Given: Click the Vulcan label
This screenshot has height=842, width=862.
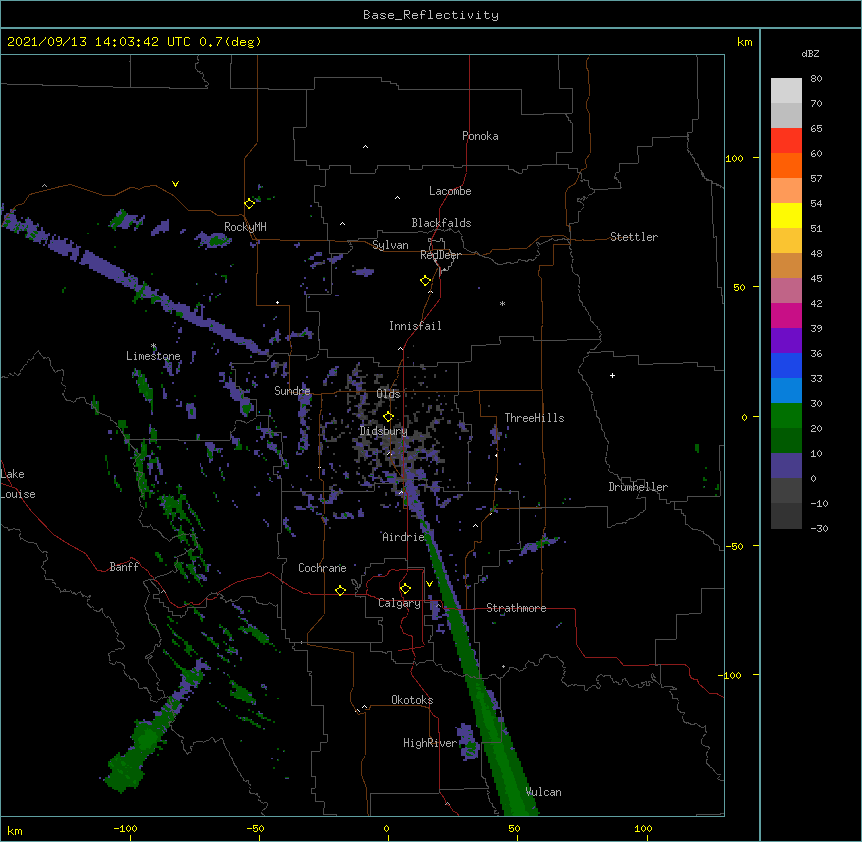Looking at the screenshot, I should pyautogui.click(x=544, y=792).
